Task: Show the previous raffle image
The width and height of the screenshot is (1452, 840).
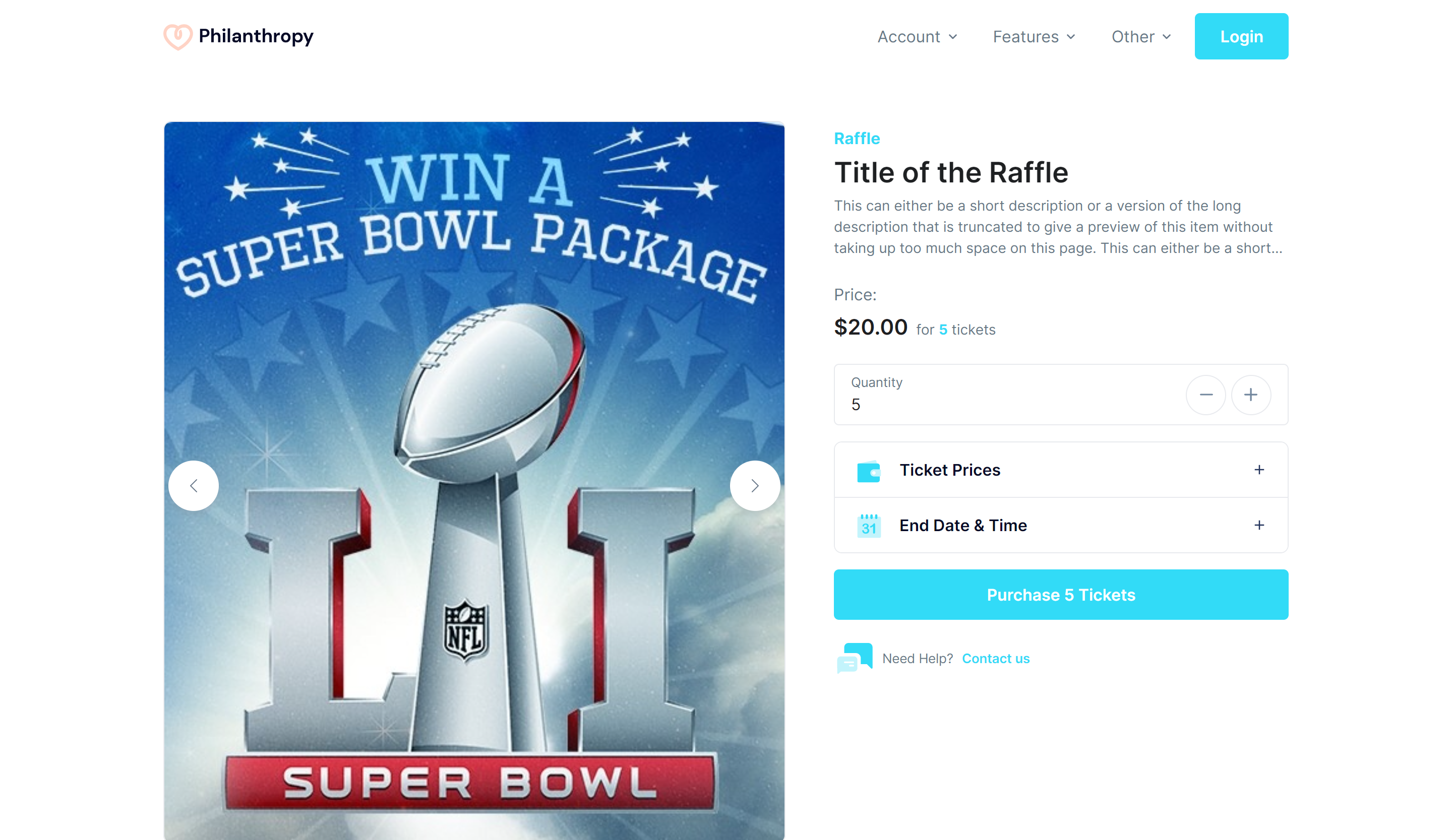Action: click(x=194, y=486)
